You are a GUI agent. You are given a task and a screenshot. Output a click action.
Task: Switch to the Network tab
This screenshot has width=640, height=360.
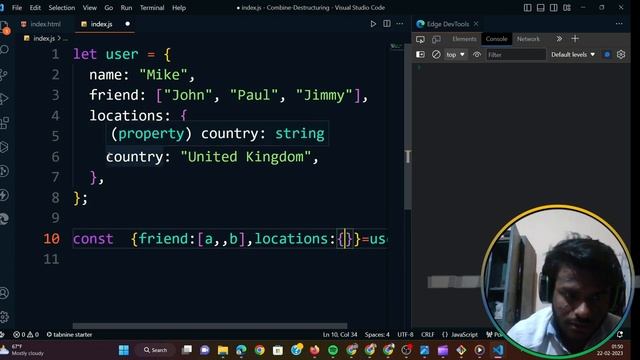pyautogui.click(x=528, y=39)
